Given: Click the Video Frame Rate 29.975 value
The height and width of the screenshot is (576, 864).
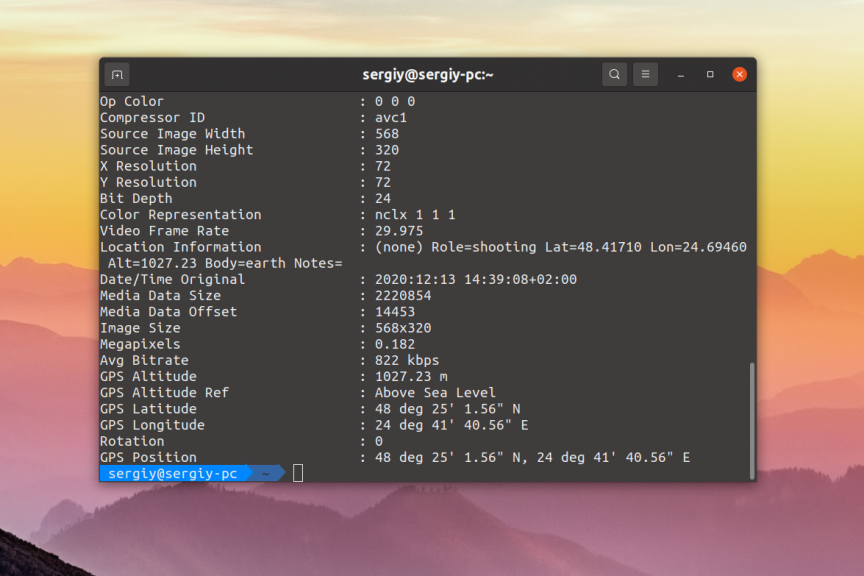Looking at the screenshot, I should (399, 231).
